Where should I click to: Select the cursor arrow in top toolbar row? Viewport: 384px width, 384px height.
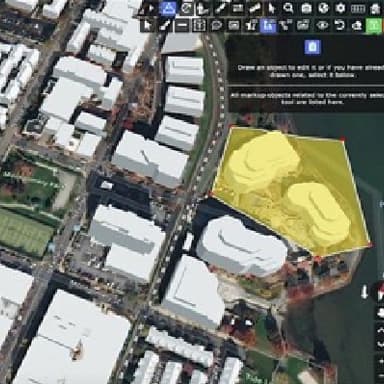272,8
